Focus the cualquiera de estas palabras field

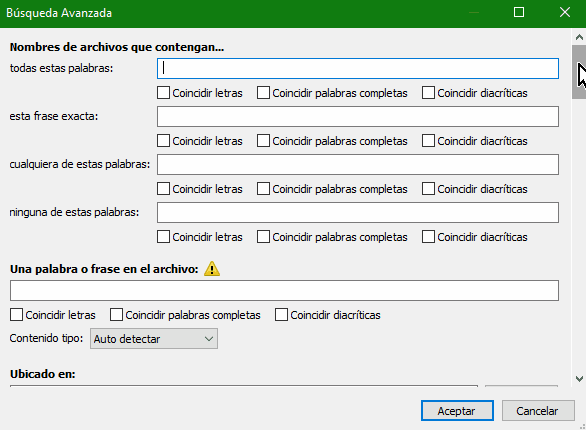coord(358,164)
